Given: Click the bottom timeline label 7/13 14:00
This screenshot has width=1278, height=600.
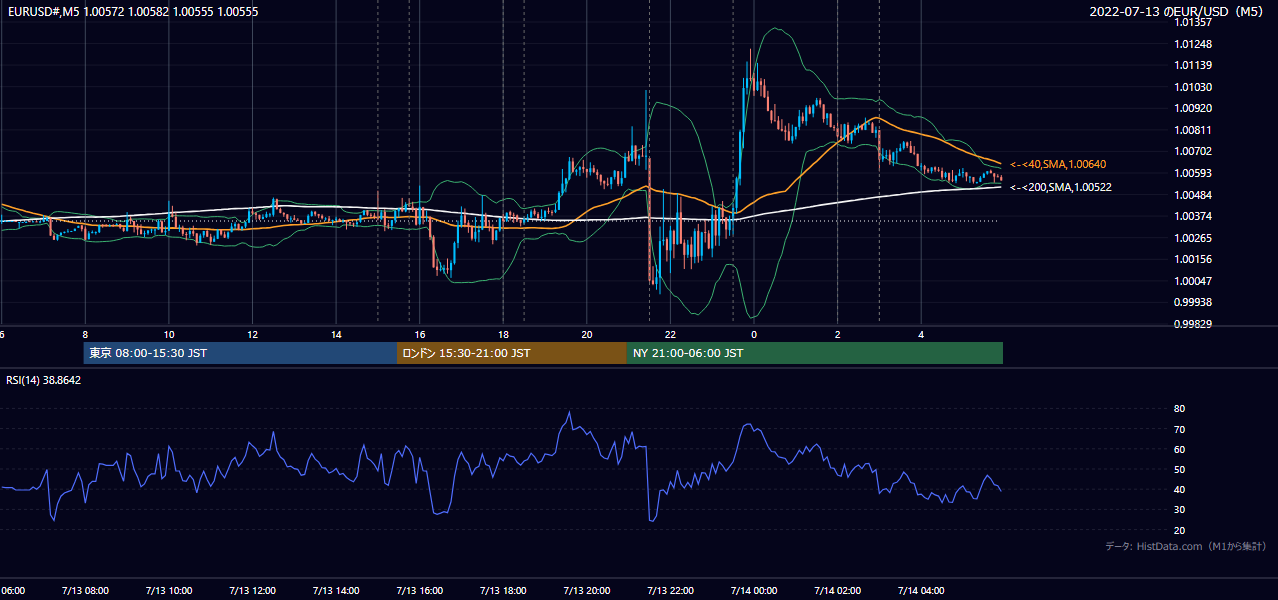Looking at the screenshot, I should tap(336, 590).
